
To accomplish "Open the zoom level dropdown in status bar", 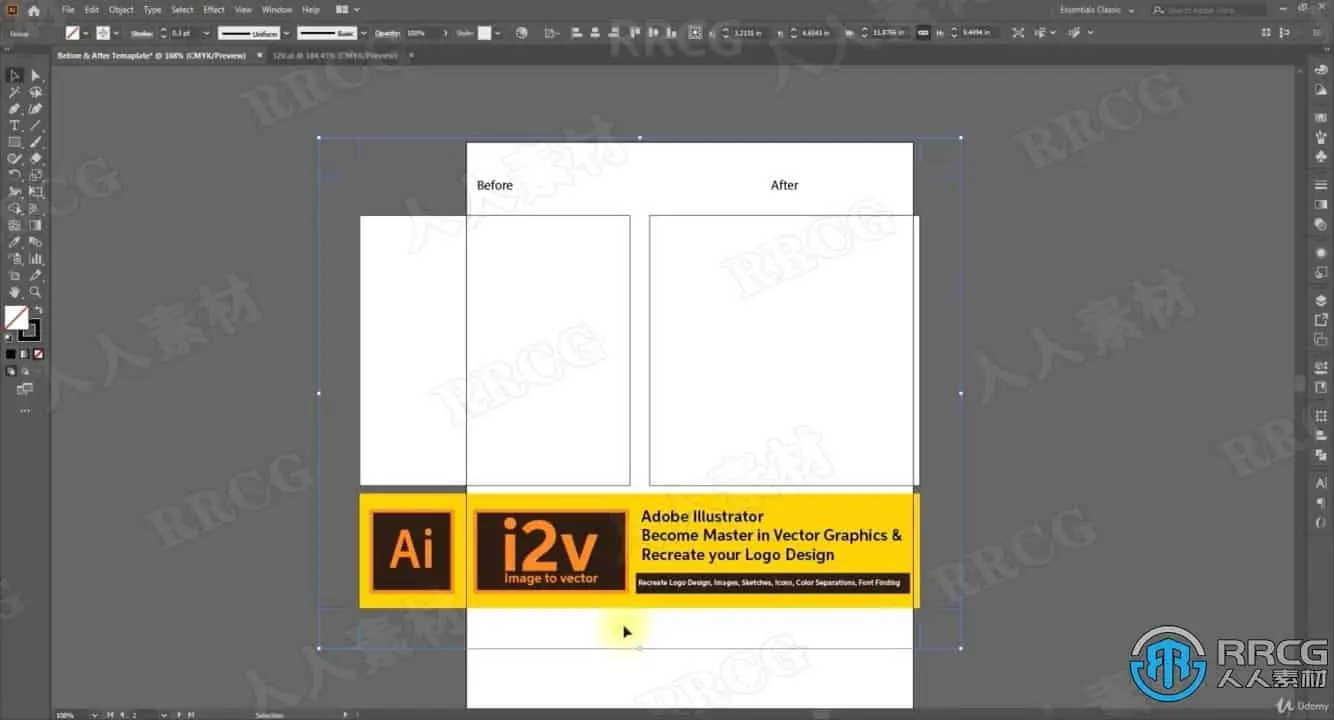I will 97,715.
